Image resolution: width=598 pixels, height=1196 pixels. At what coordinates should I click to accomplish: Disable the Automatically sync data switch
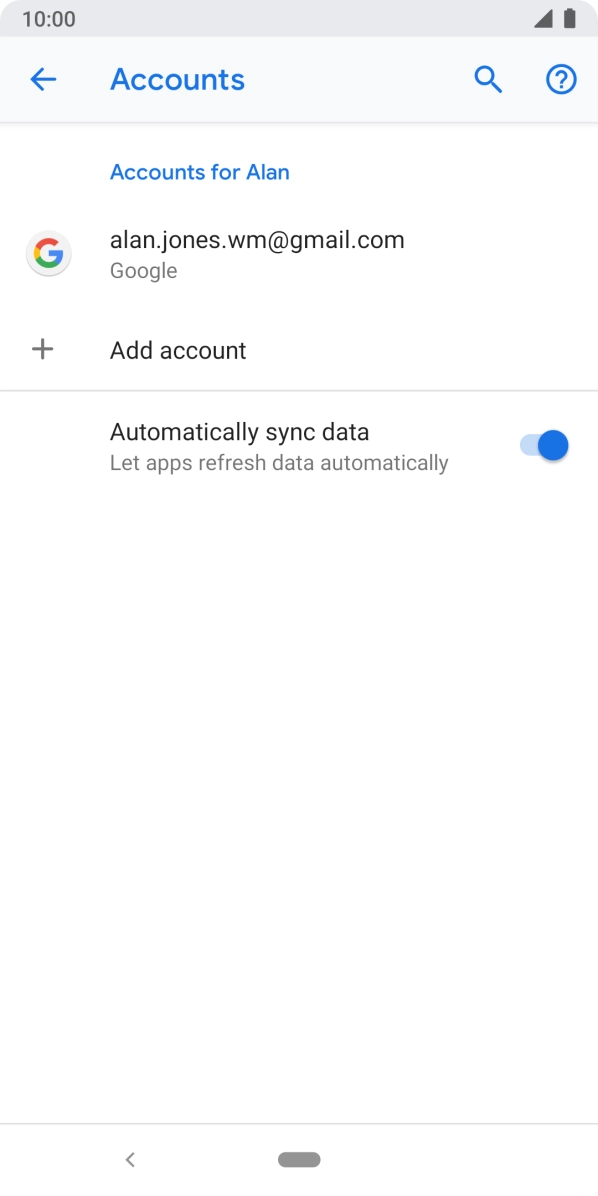pyautogui.click(x=544, y=445)
